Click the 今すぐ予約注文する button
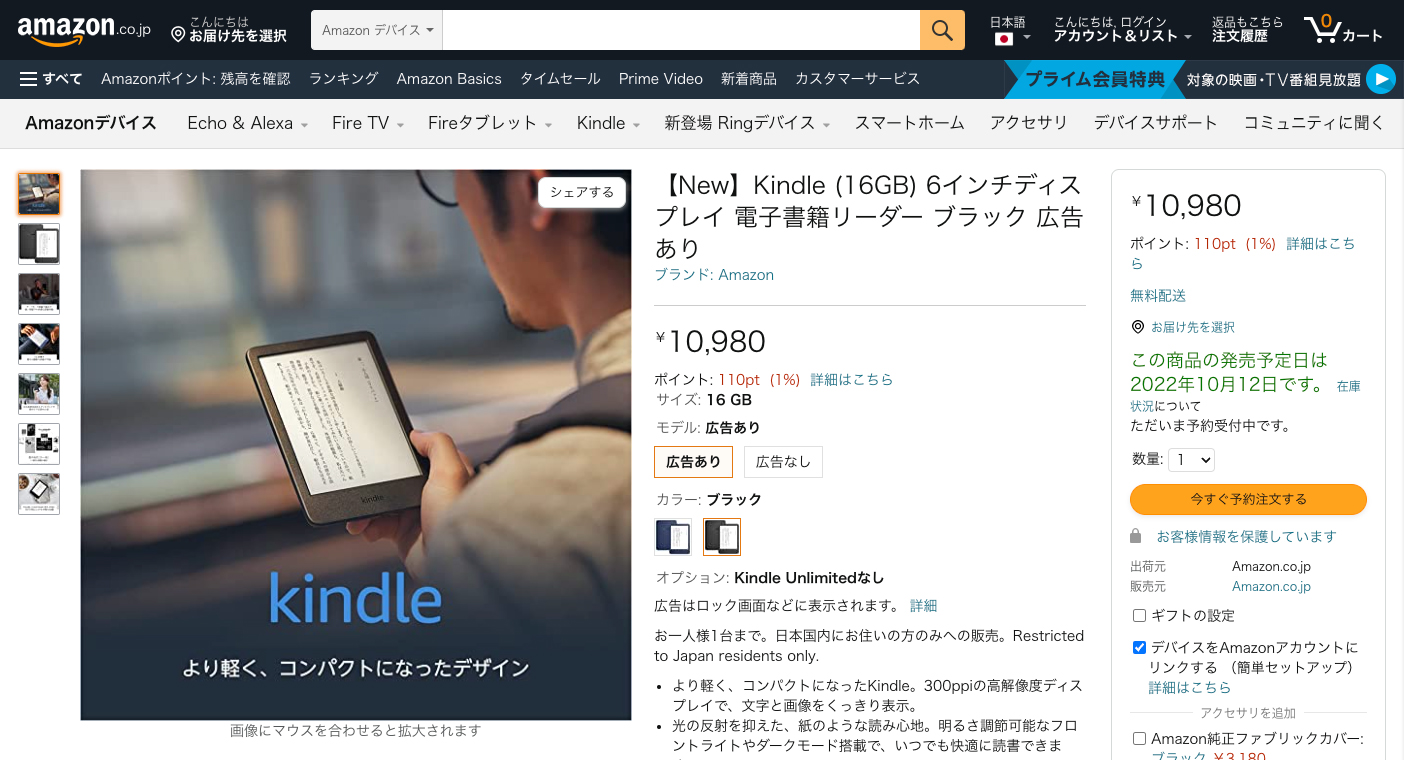The height and width of the screenshot is (760, 1404). pyautogui.click(x=1248, y=499)
